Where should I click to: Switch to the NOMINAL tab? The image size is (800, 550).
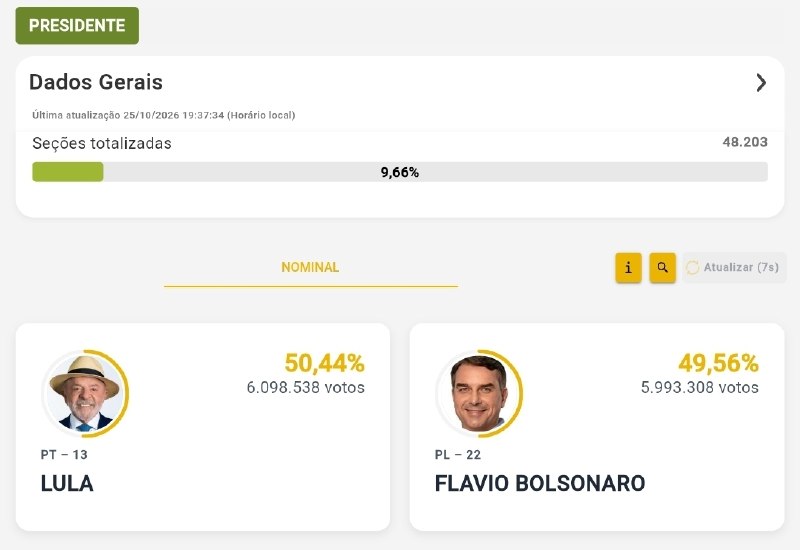pyautogui.click(x=310, y=267)
